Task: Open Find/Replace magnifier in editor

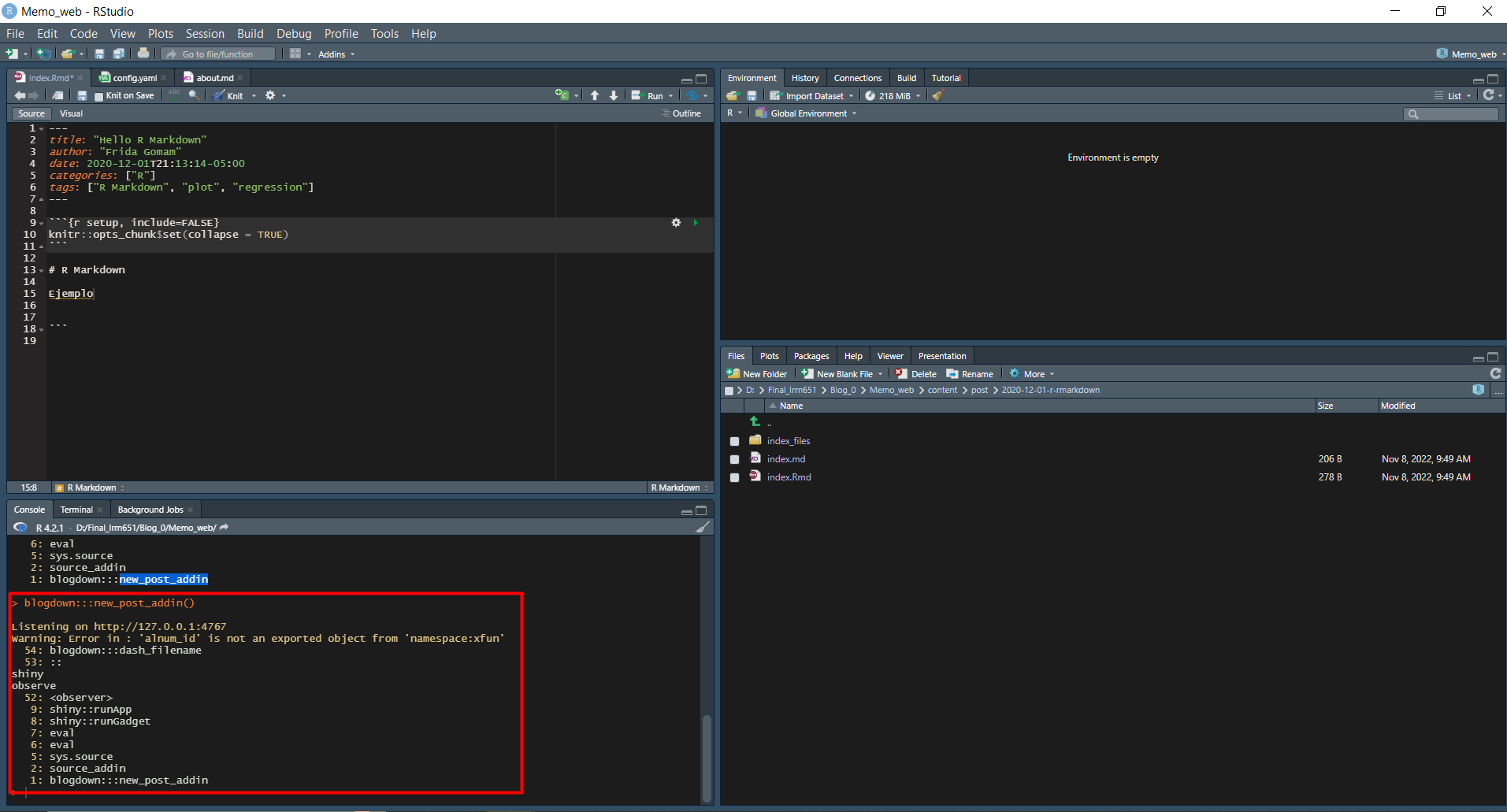Action: [x=194, y=95]
